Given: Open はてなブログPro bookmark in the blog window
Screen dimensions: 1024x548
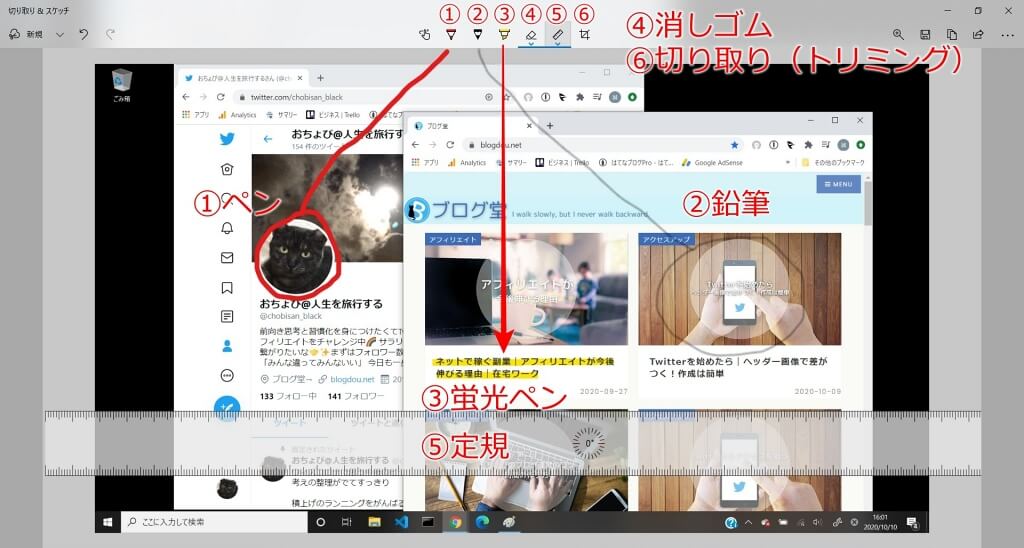Looking at the screenshot, I should pos(636,163).
